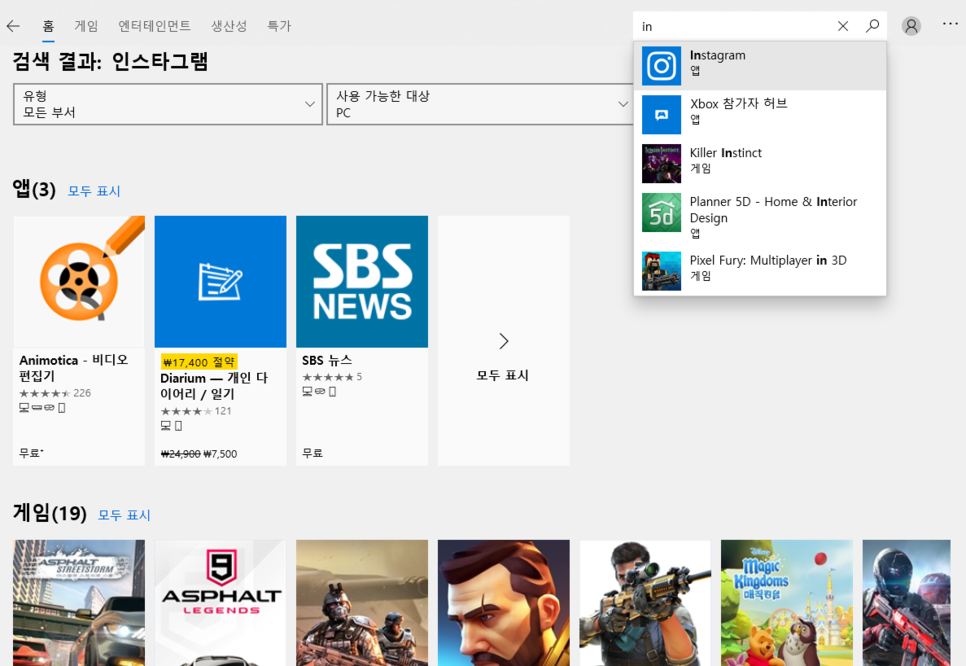Screen dimensions: 966x666
Task: Select the Planner 5D app icon
Action: click(x=661, y=213)
